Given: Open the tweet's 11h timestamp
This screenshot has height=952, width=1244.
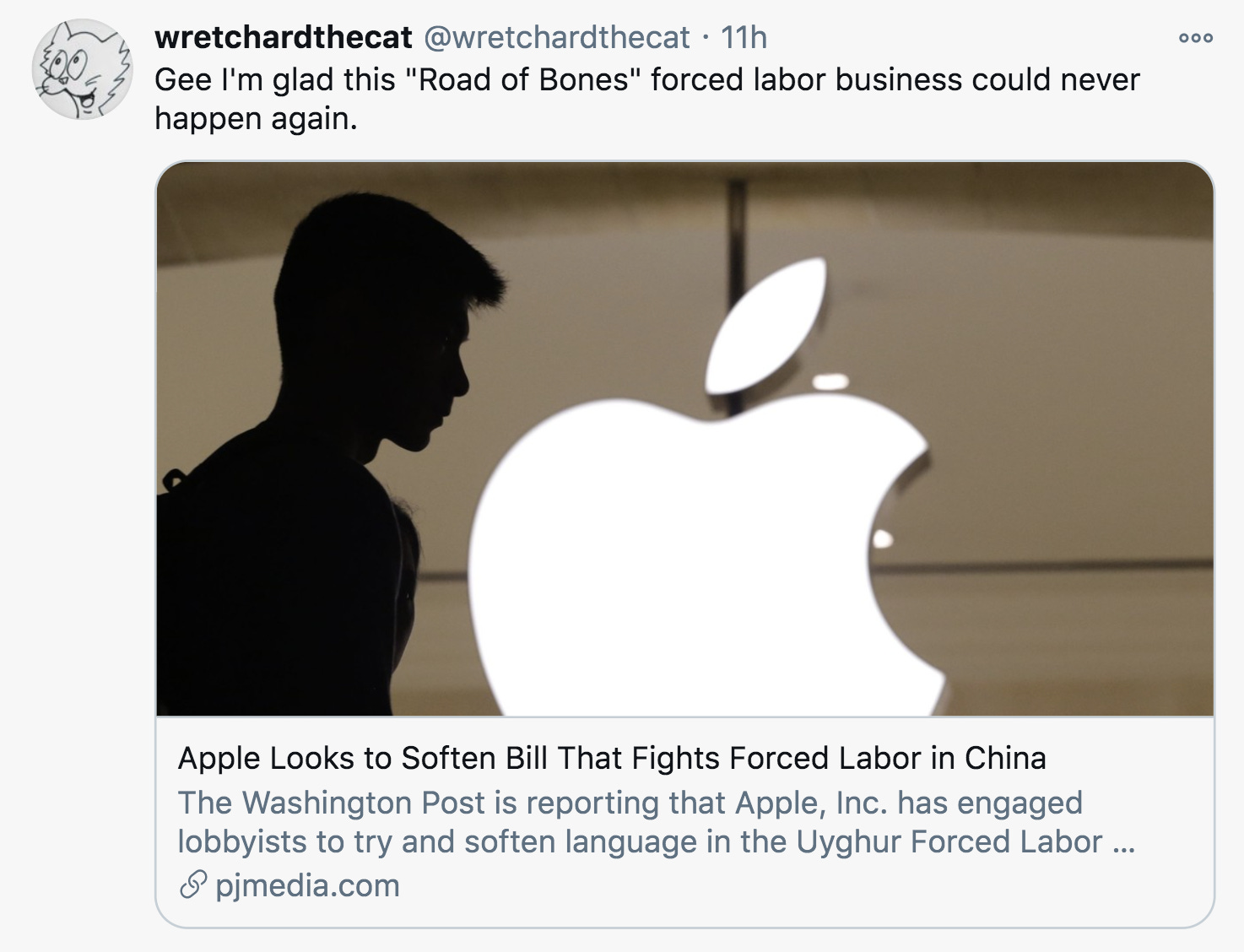Looking at the screenshot, I should 744,37.
